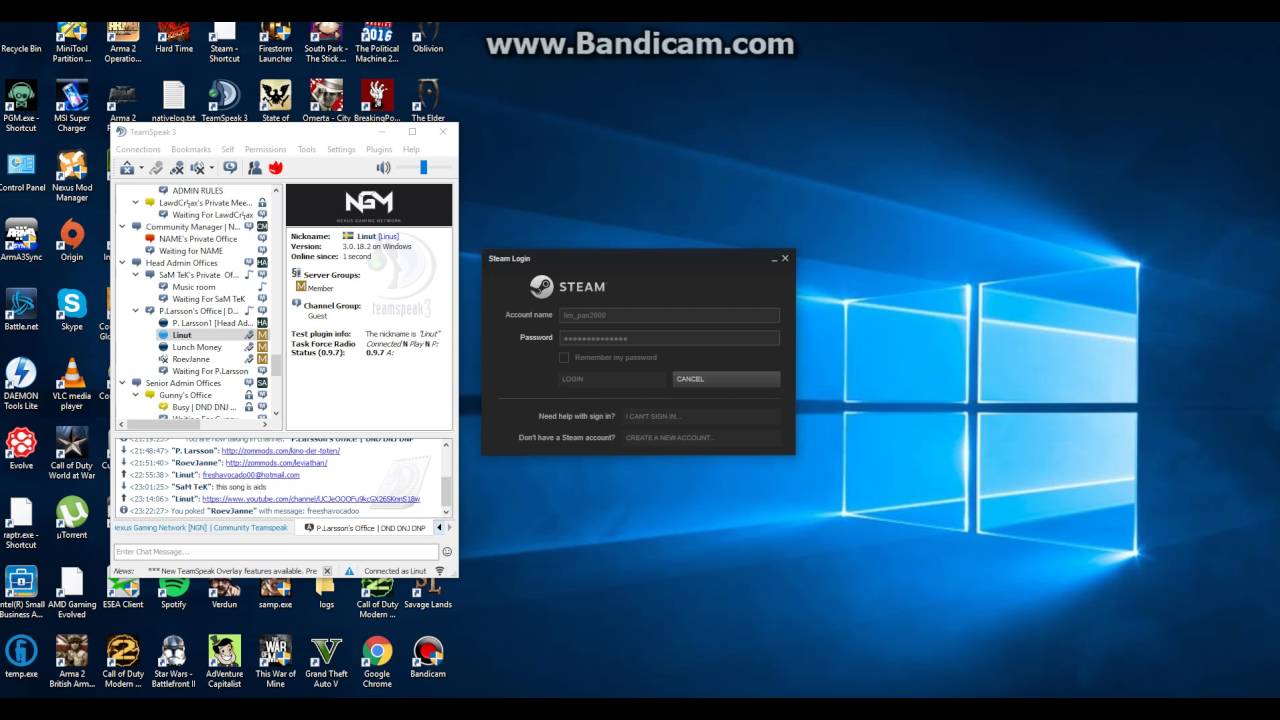
Task: Open the Plugins menu
Action: click(x=379, y=149)
